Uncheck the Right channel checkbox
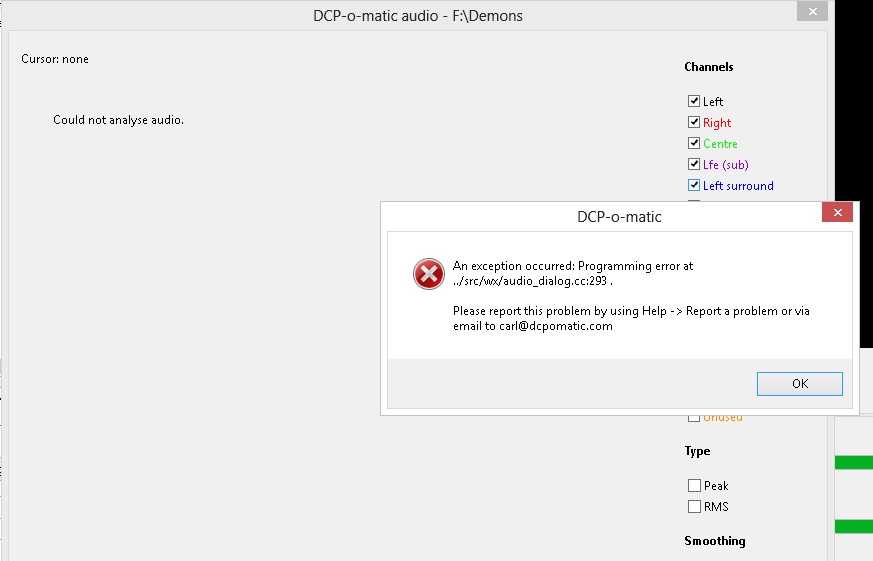 coord(694,122)
